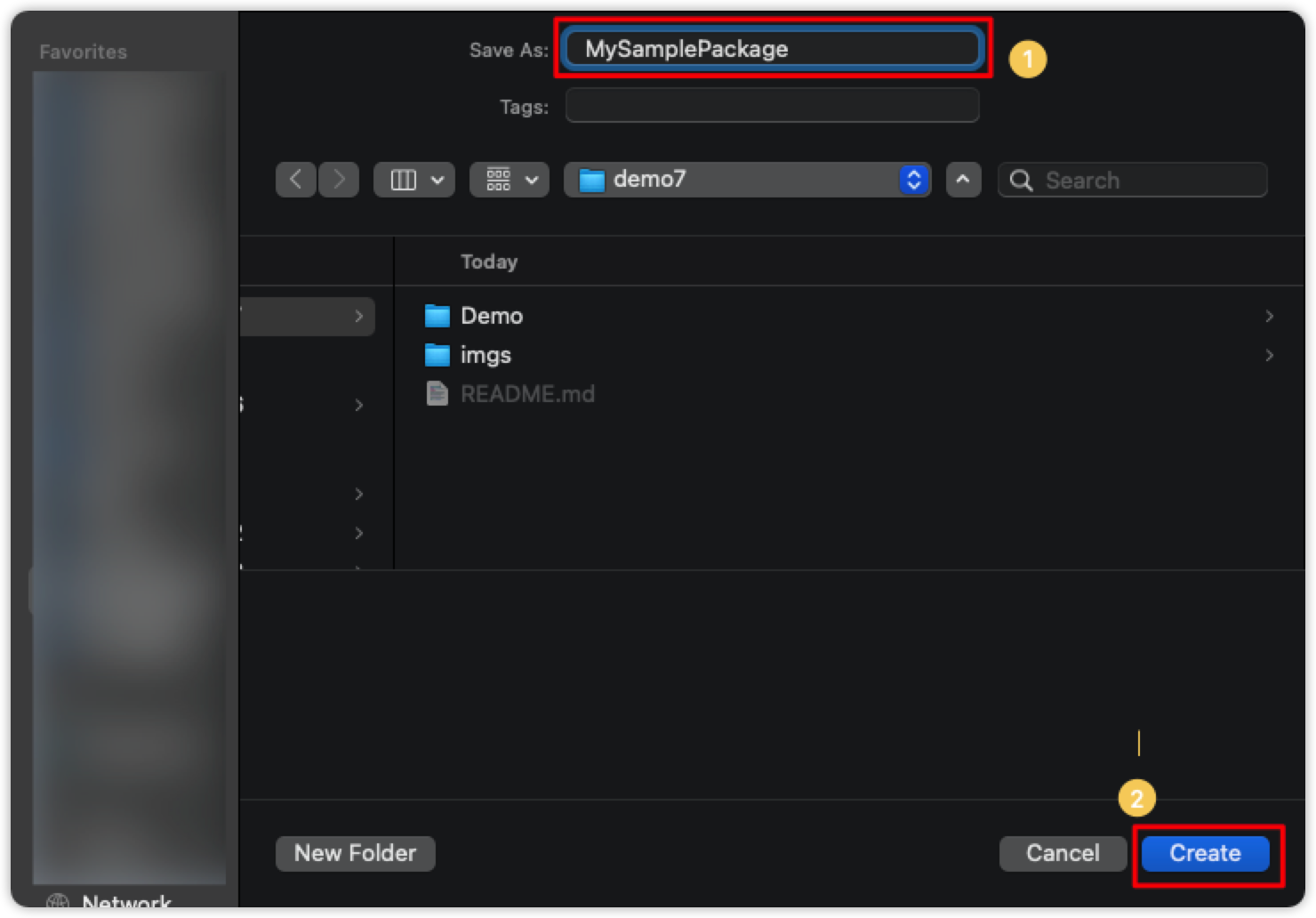Collapse the dialog with the up chevron button
This screenshot has height=918, width=1316.
tap(963, 180)
